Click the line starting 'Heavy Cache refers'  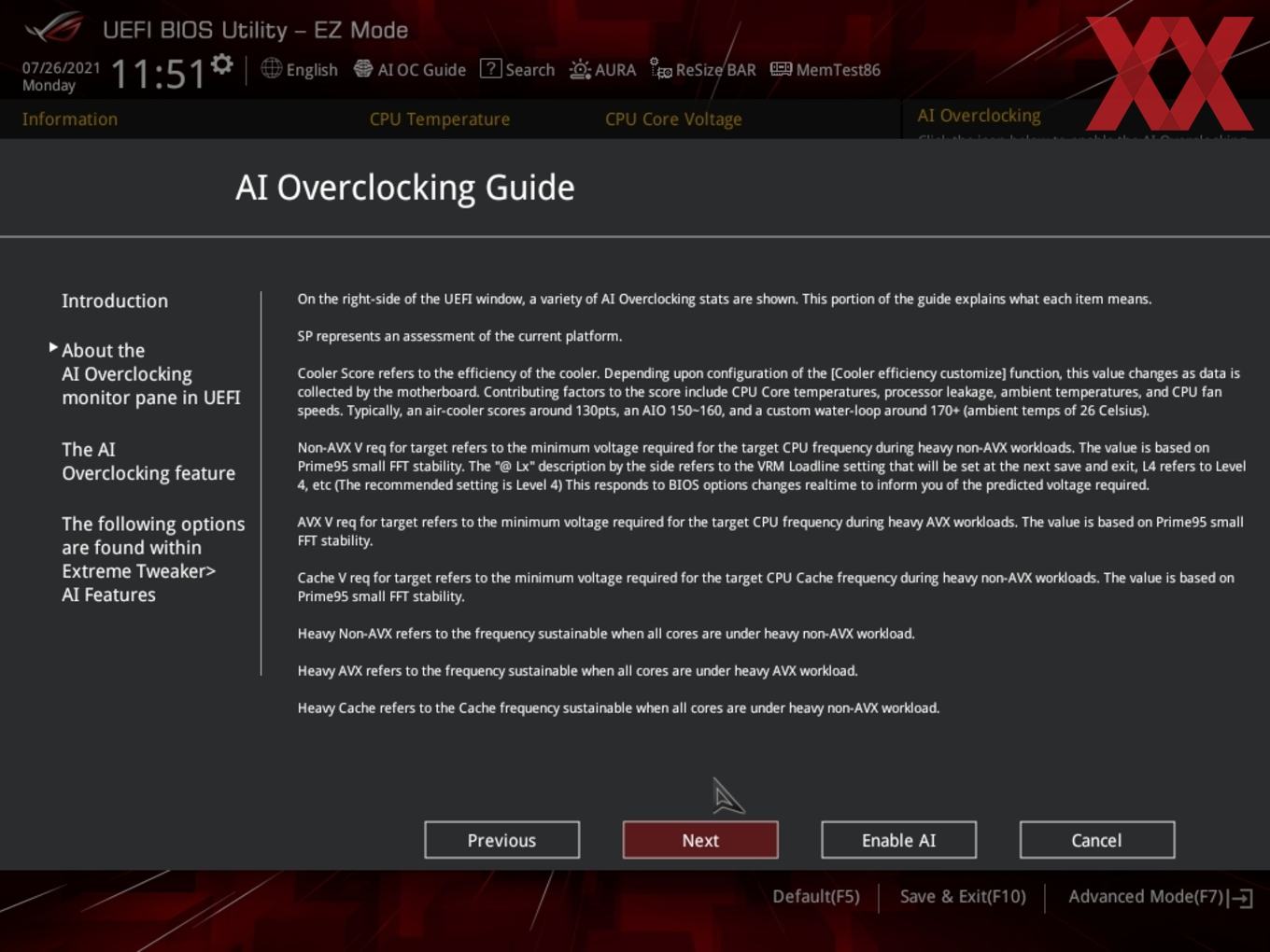pyautogui.click(x=618, y=708)
